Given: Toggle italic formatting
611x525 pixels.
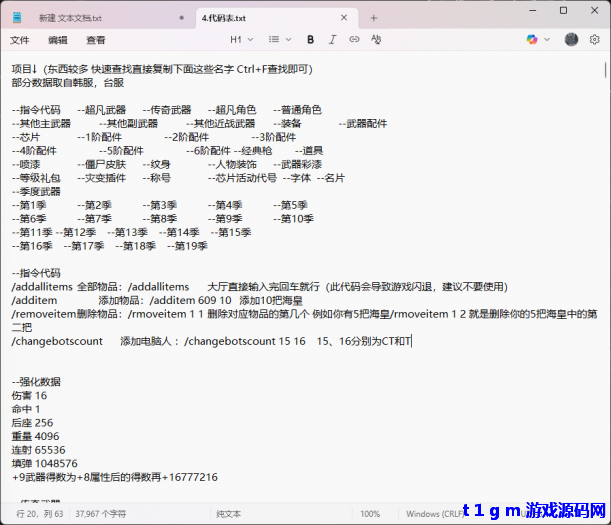Looking at the screenshot, I should 332,40.
